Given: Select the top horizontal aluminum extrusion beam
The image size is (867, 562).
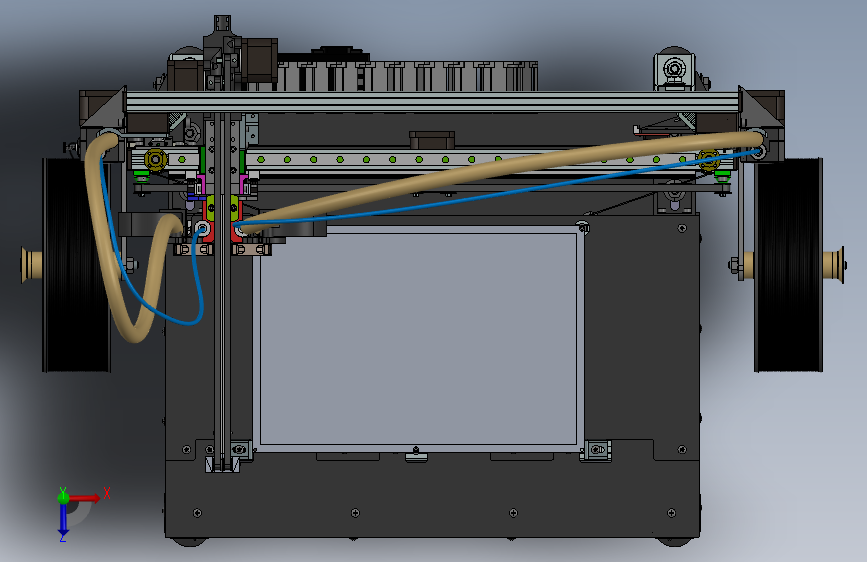Looking at the screenshot, I should point(432,102).
